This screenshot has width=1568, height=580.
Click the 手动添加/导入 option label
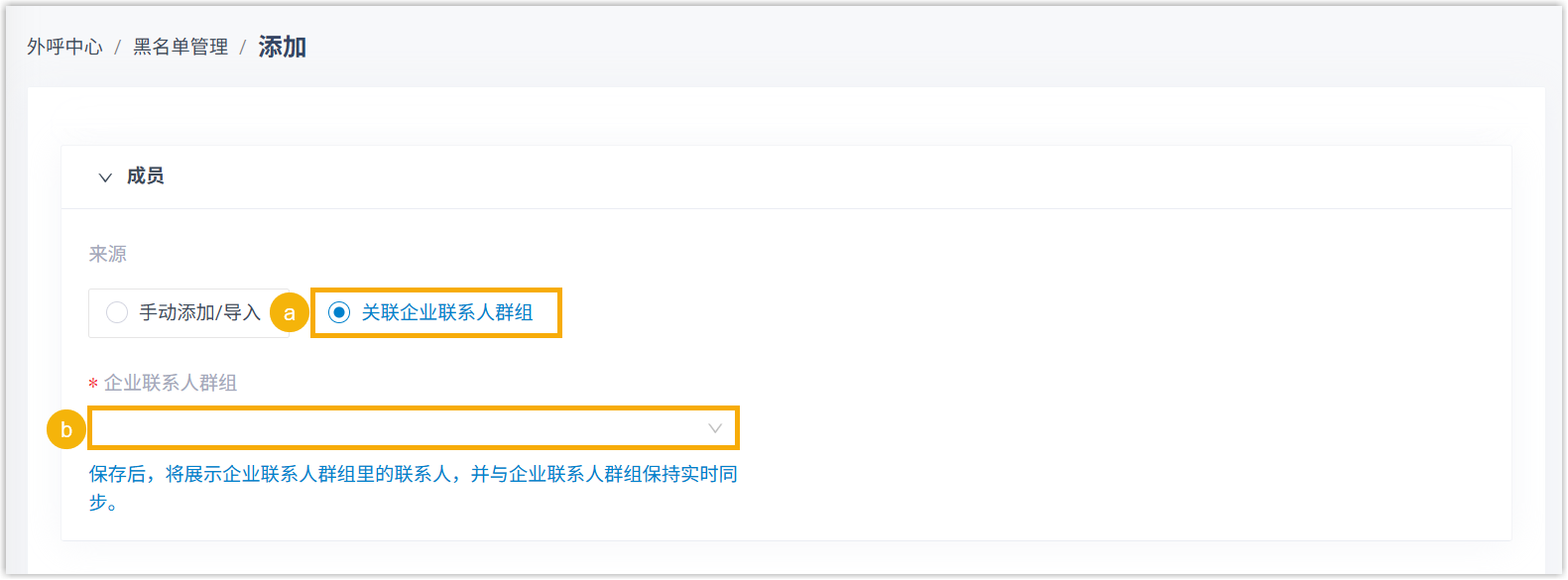(x=199, y=312)
